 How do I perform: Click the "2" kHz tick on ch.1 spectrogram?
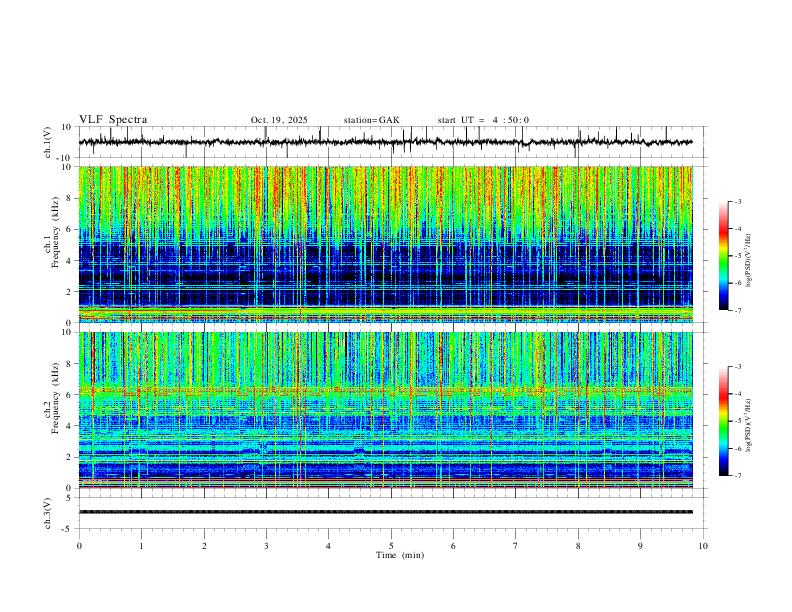[x=70, y=292]
